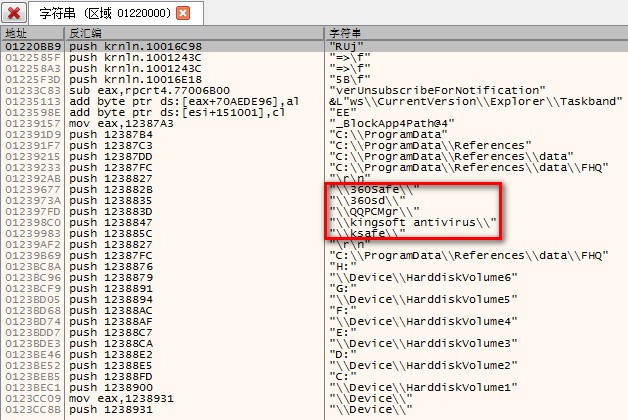Select address 01239AF2
Viewport: 628px width, 420px height.
point(33,244)
